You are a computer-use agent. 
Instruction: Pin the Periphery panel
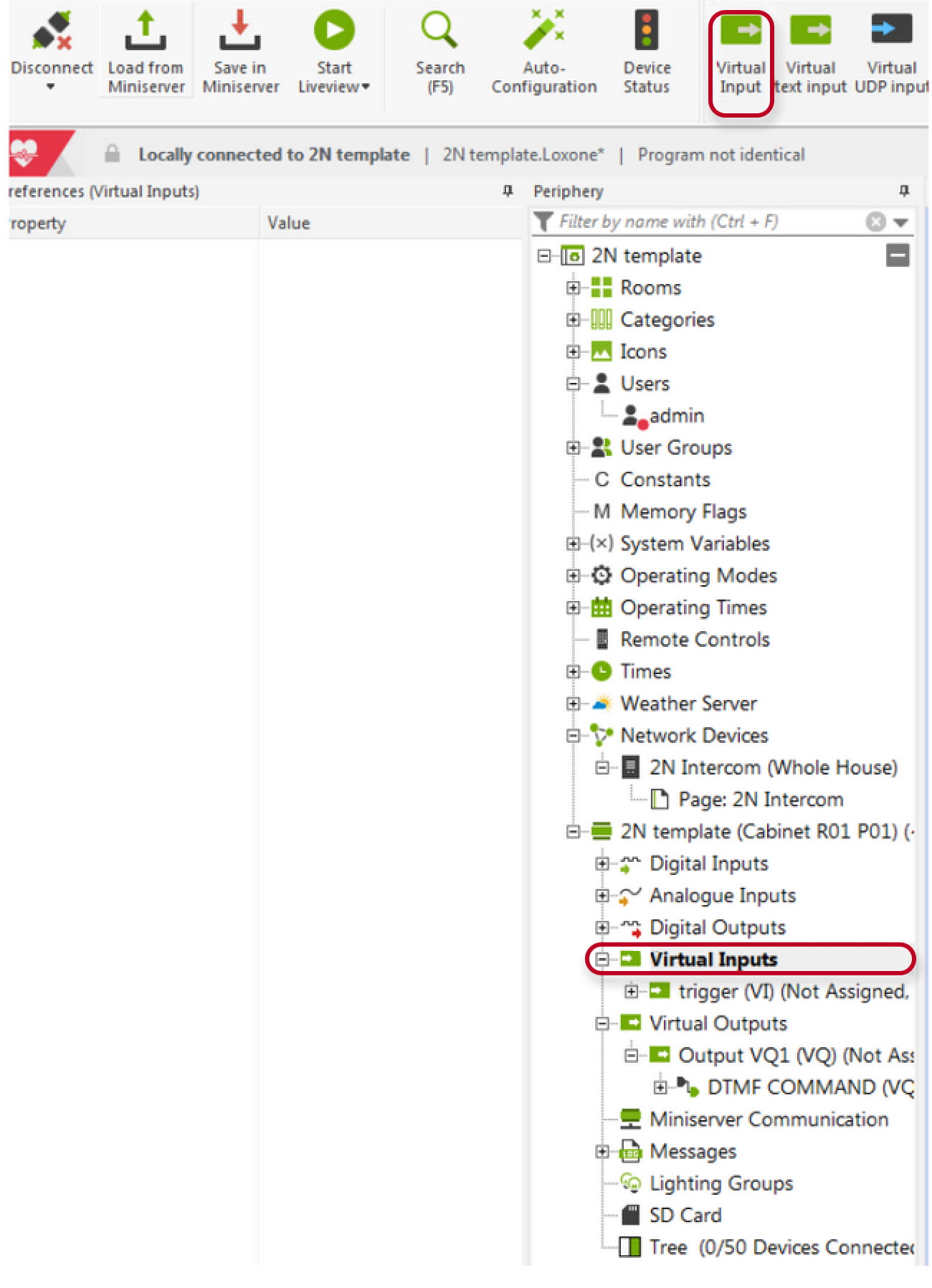coord(904,191)
